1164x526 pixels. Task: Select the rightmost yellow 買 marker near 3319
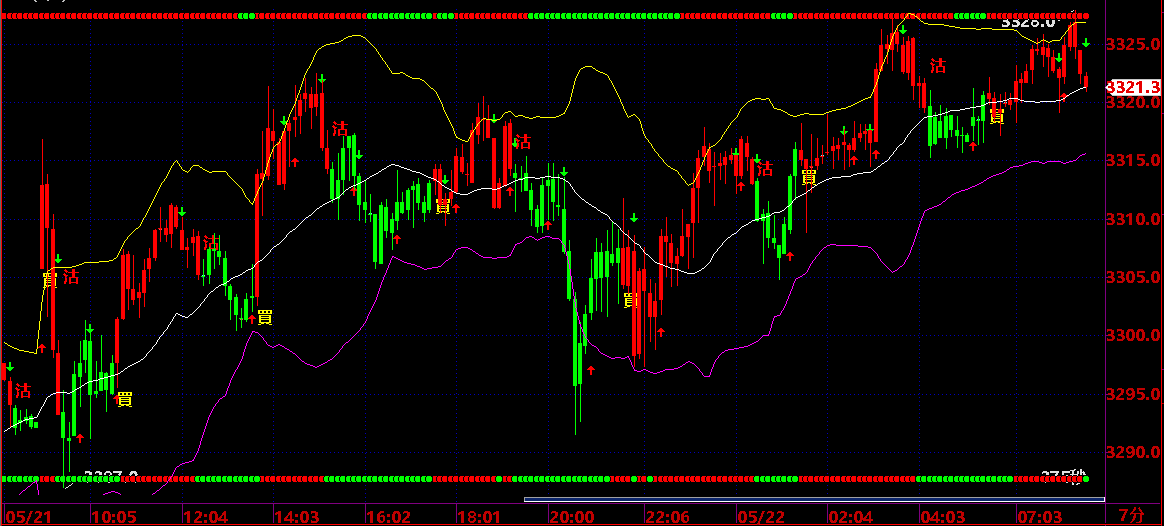(x=998, y=116)
